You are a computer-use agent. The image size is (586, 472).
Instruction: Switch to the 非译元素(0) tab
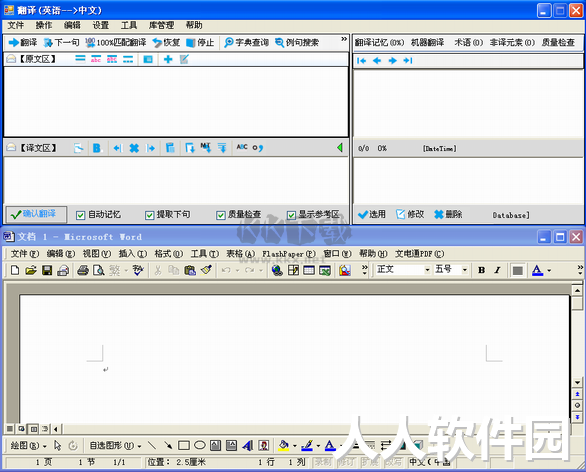[x=512, y=43]
